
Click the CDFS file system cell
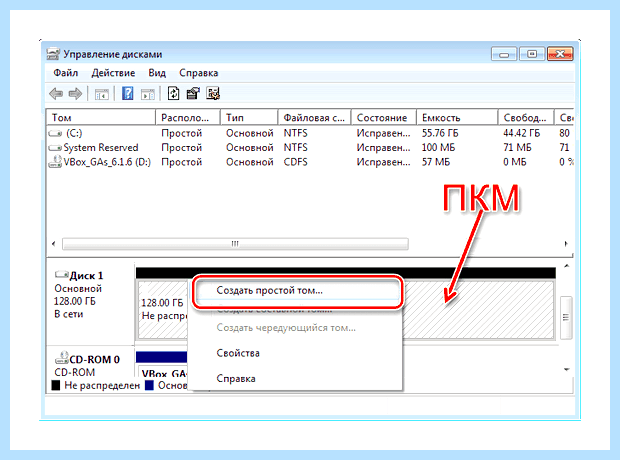(295, 162)
